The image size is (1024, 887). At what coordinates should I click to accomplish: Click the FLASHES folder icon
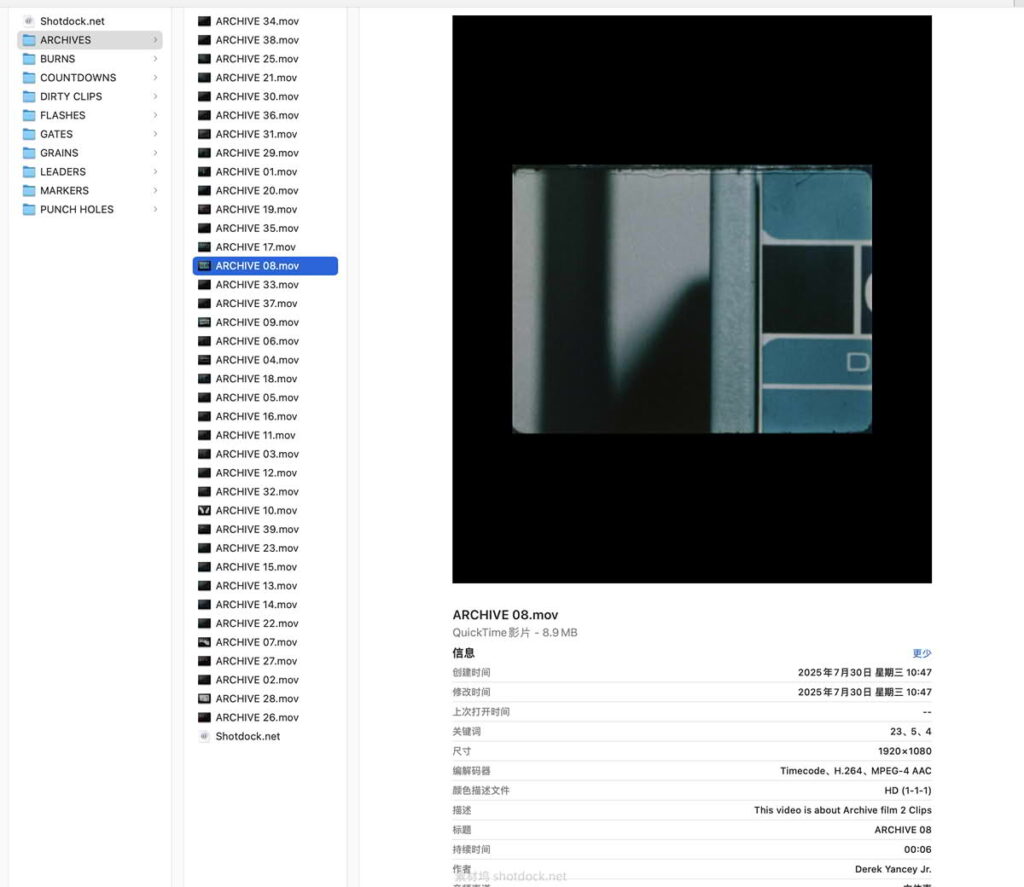point(29,116)
